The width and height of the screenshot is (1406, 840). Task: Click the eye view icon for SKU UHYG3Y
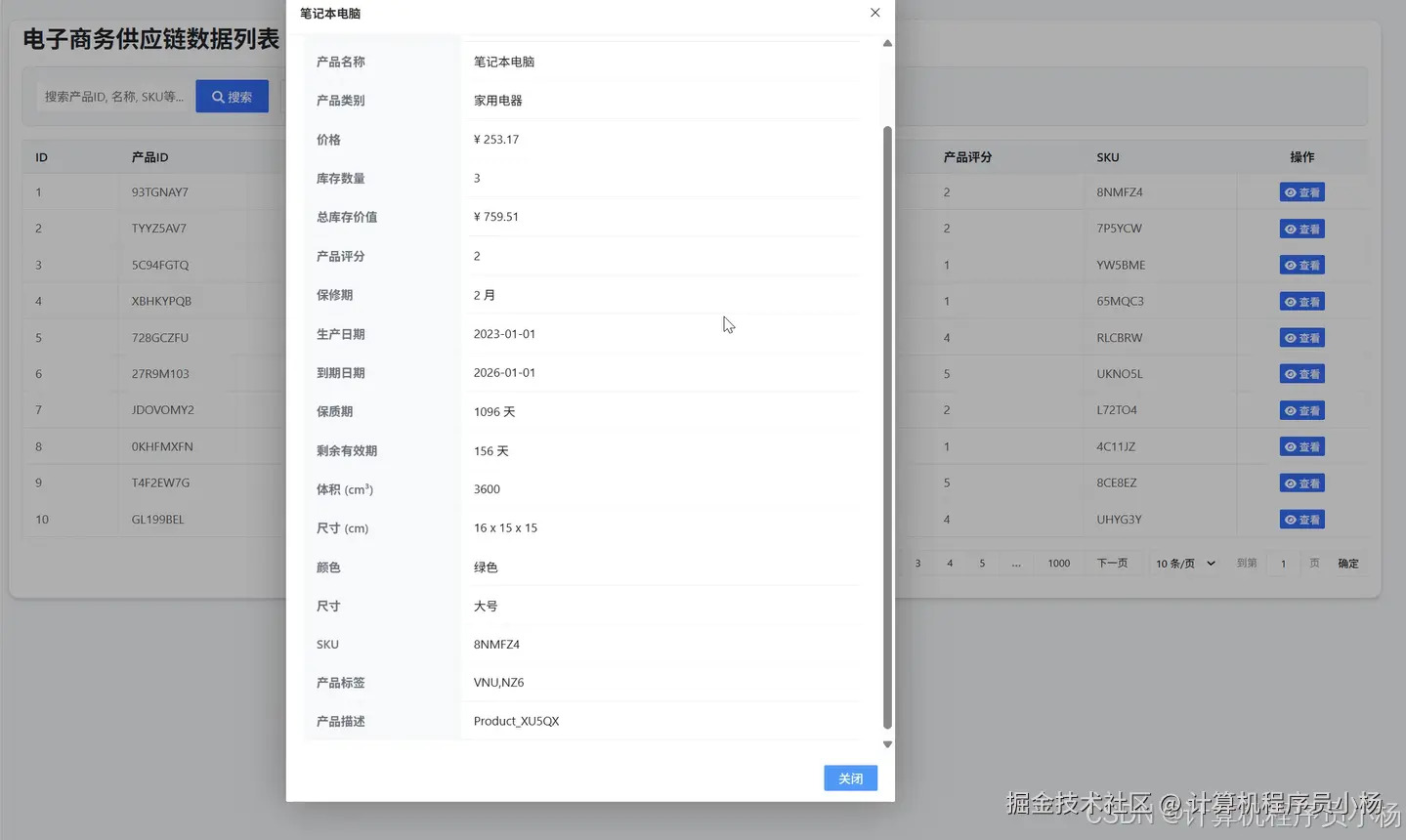[1293, 519]
